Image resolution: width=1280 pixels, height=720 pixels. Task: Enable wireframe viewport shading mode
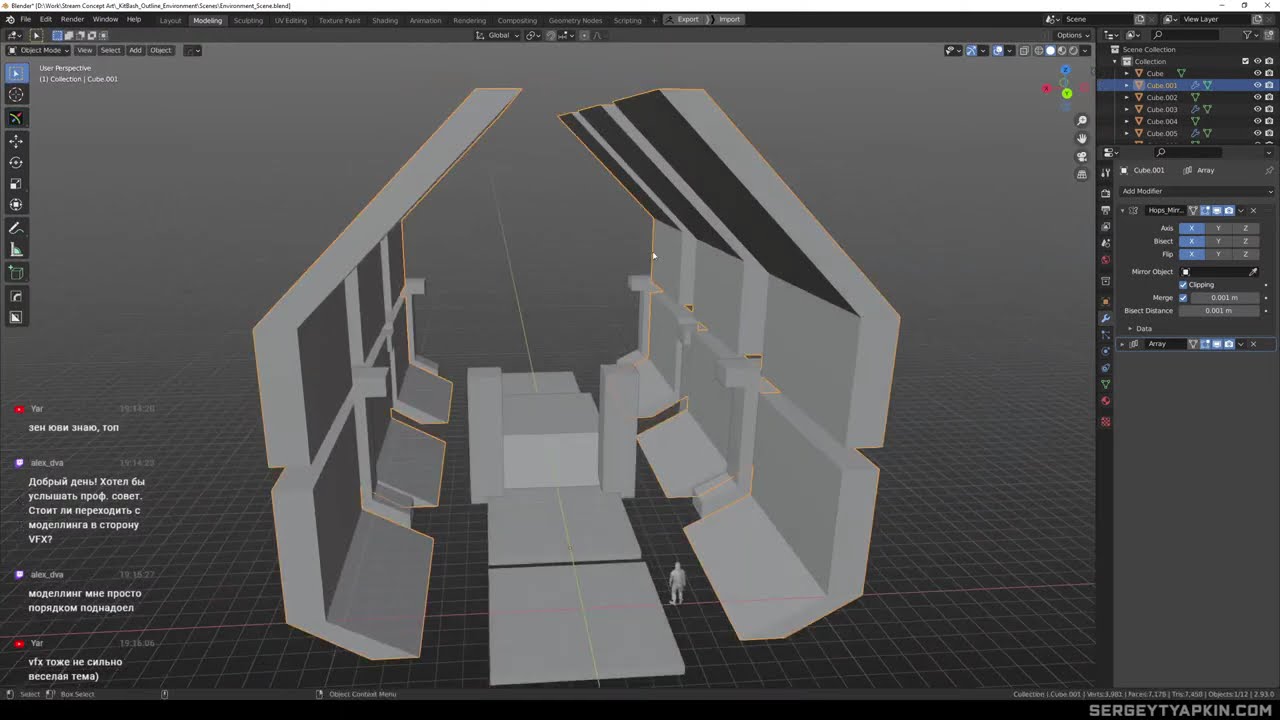[1038, 50]
